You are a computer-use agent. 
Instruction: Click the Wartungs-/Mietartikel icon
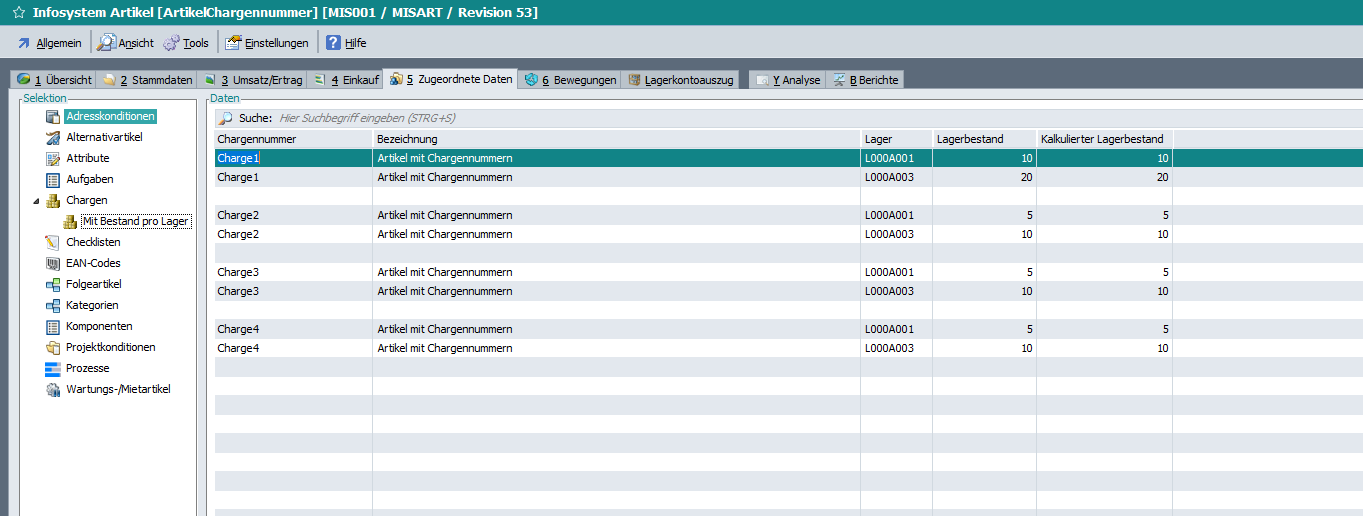click(x=53, y=390)
